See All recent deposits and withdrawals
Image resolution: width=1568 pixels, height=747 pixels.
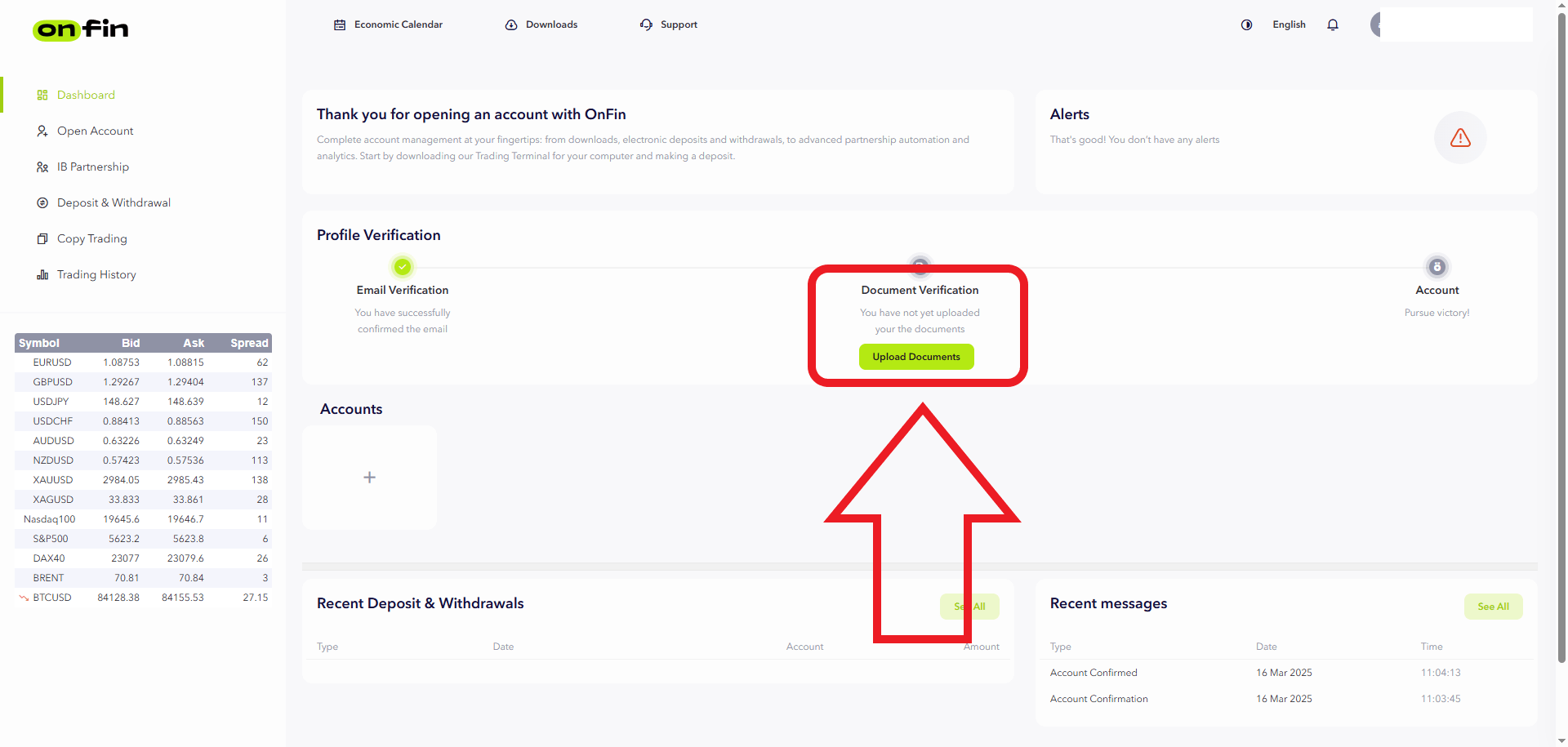point(969,607)
